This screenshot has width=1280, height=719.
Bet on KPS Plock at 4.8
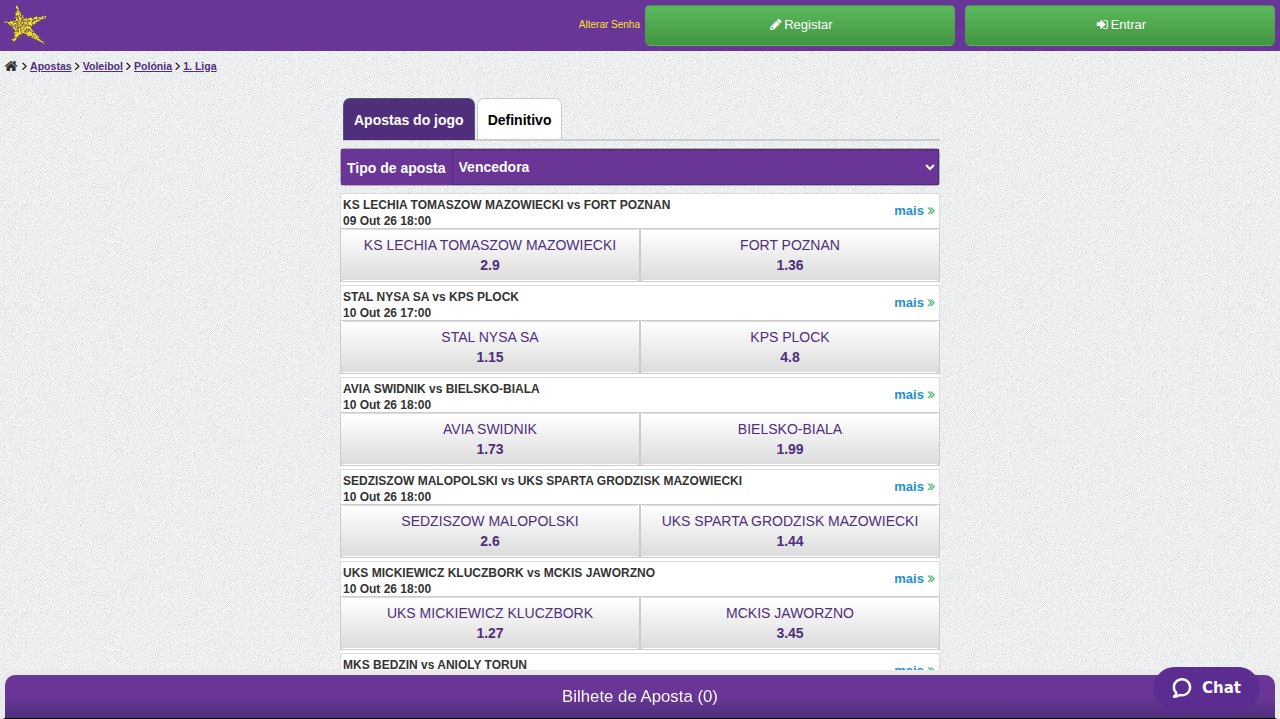coord(790,347)
